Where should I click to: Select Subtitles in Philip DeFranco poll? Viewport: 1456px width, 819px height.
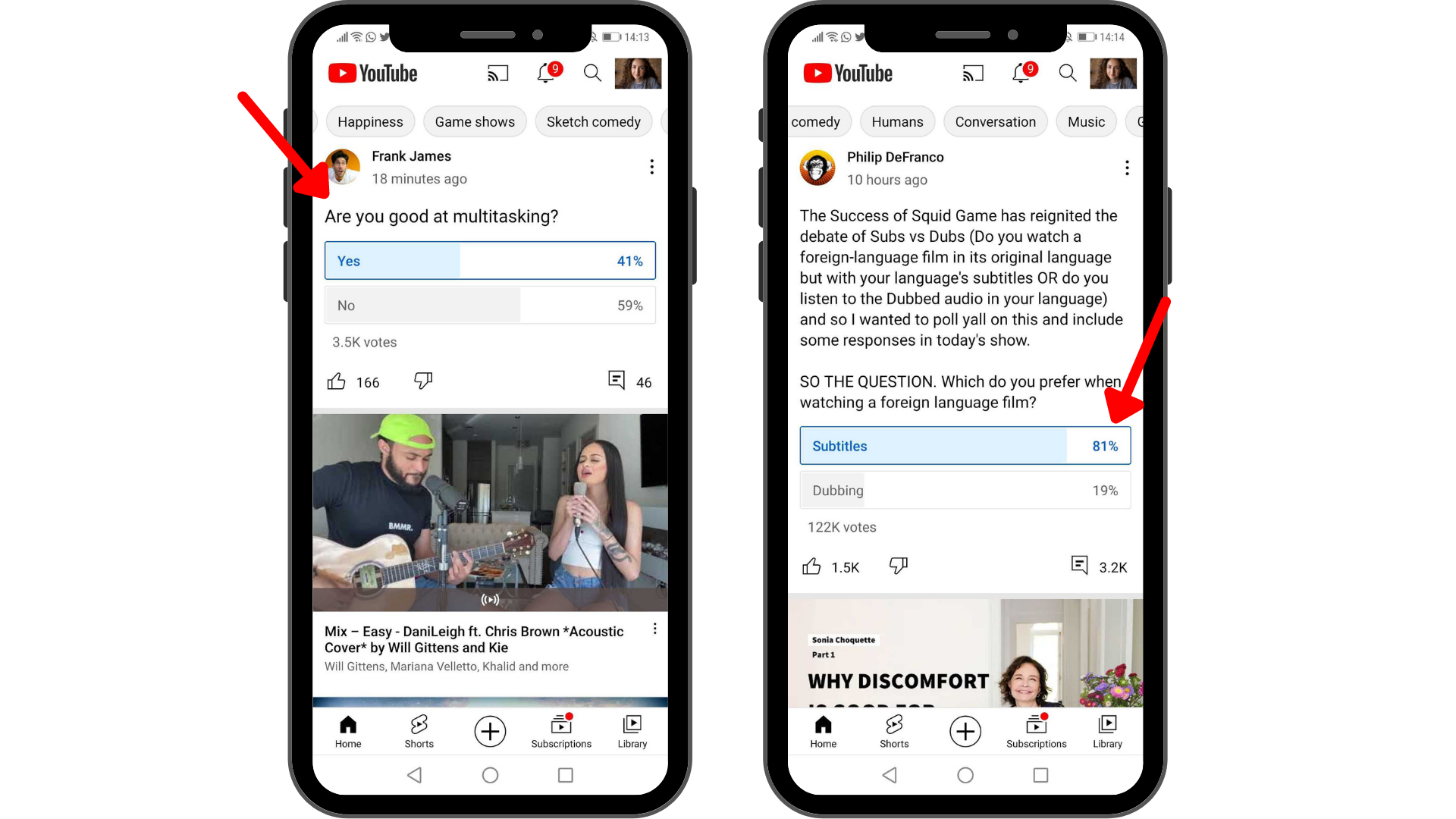tap(965, 445)
